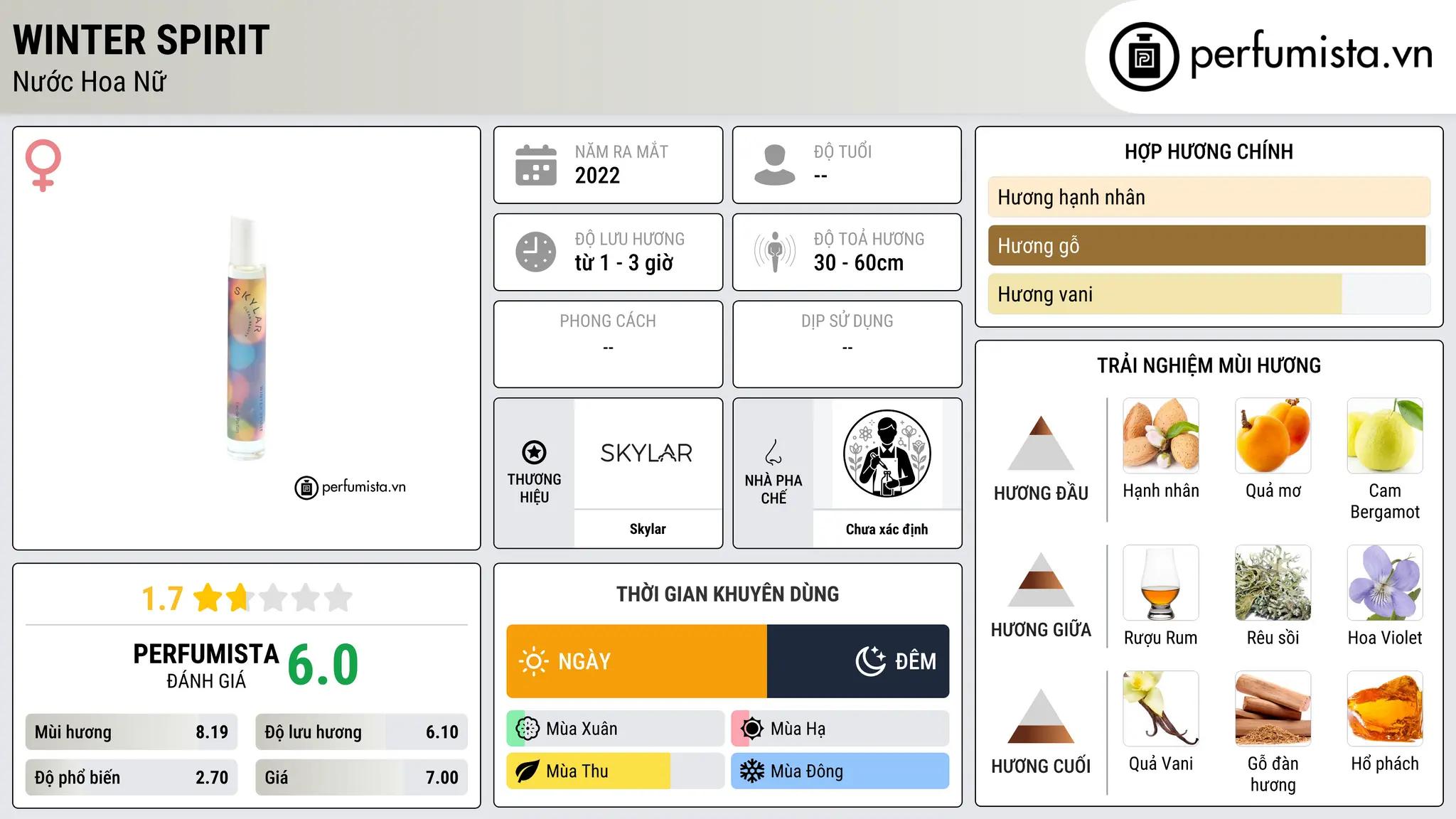
Task: Click the 'Mùa Thu' season bar
Action: point(616,771)
